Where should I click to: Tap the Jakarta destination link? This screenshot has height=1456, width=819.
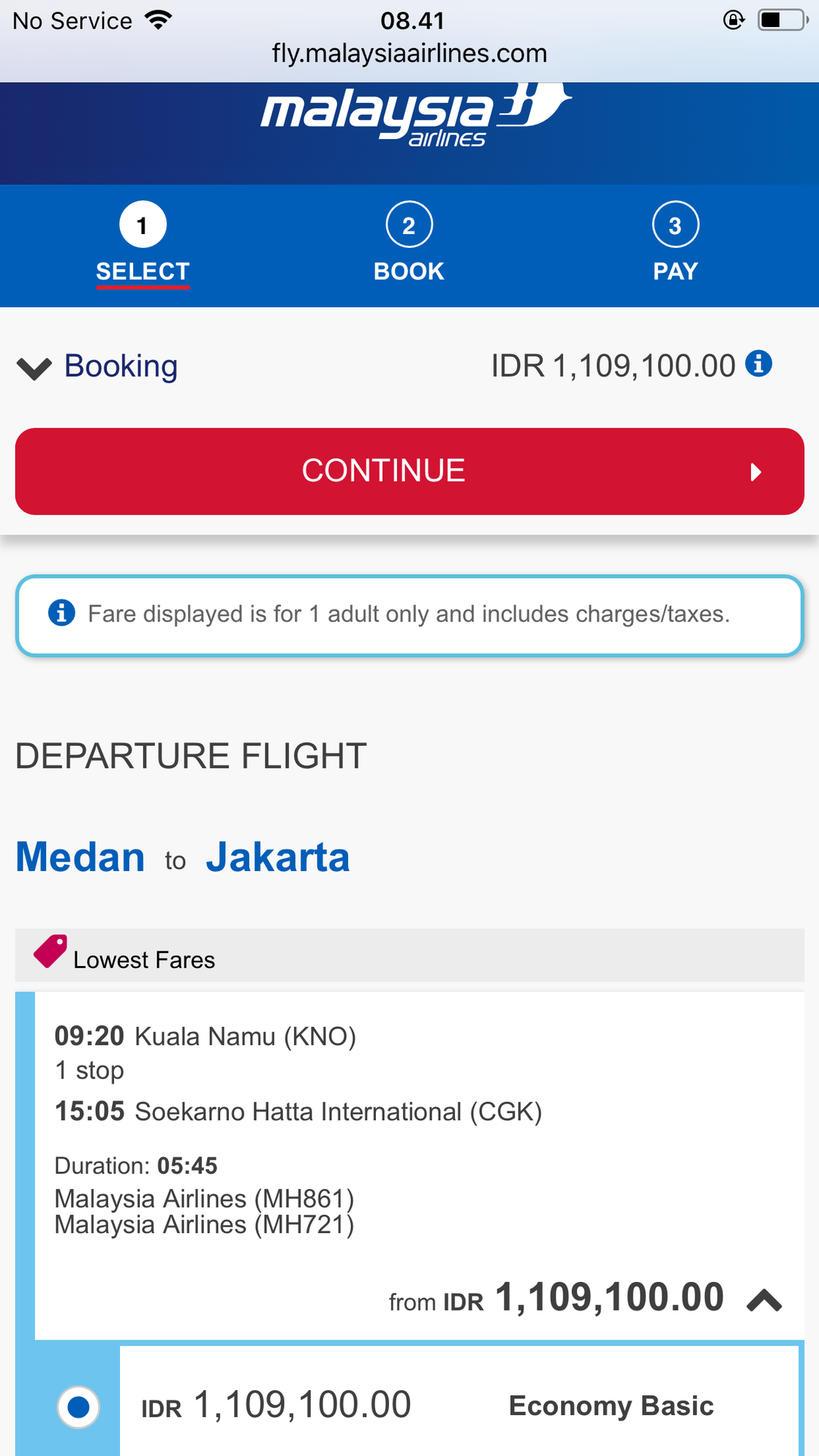pyautogui.click(x=278, y=857)
